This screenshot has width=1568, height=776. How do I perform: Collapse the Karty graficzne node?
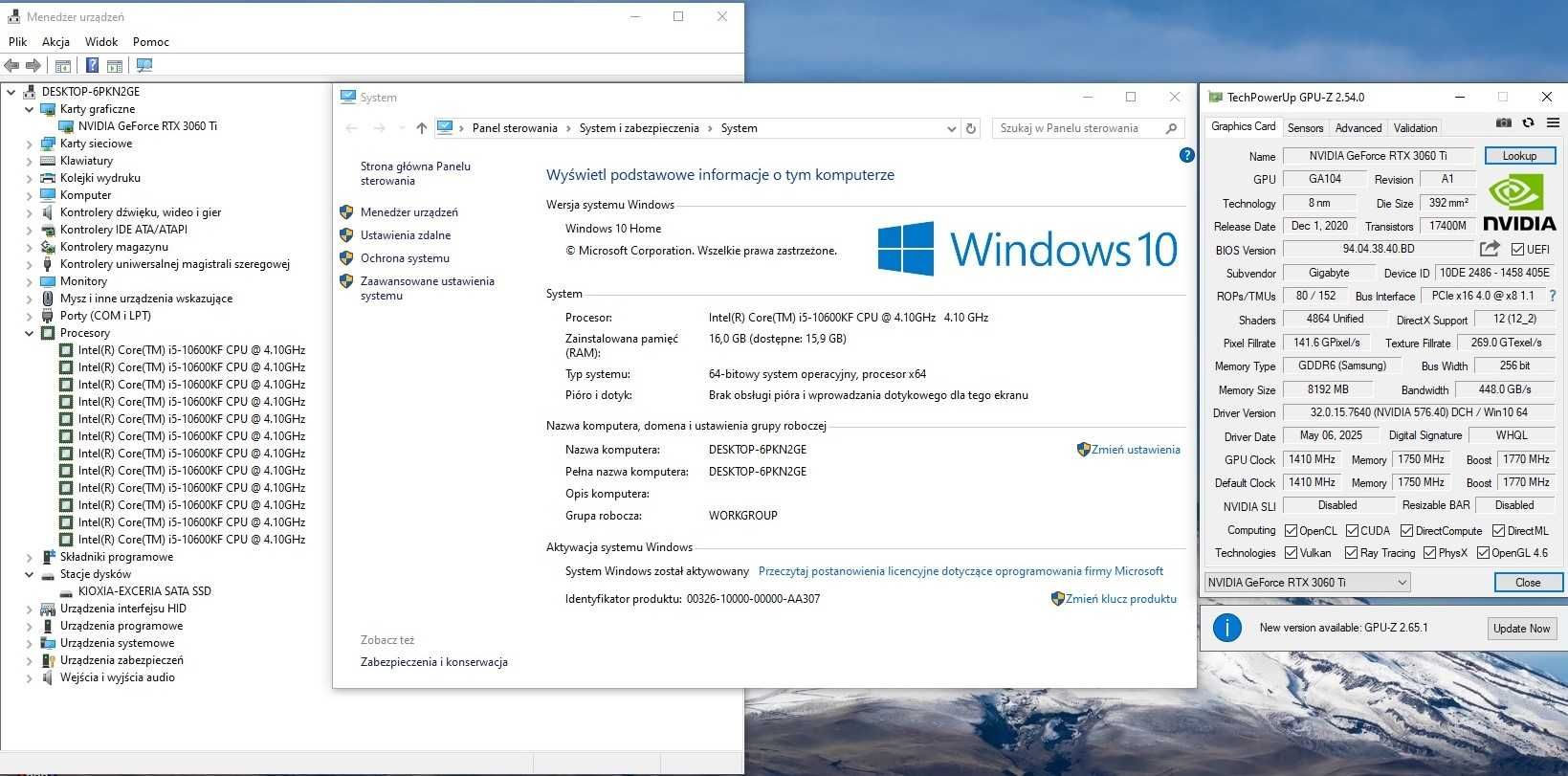click(29, 109)
